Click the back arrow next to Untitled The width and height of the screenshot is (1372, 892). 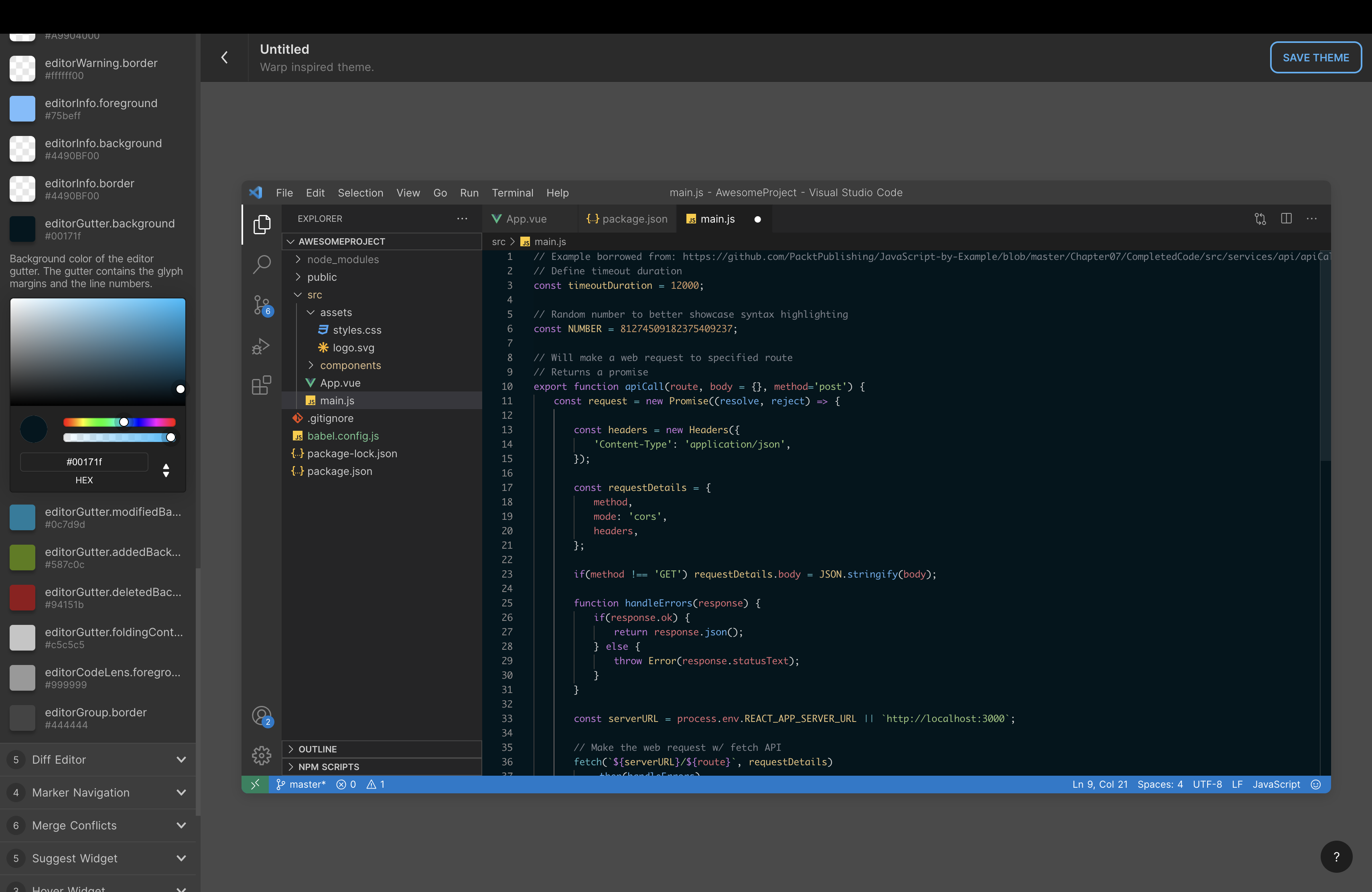click(x=224, y=58)
